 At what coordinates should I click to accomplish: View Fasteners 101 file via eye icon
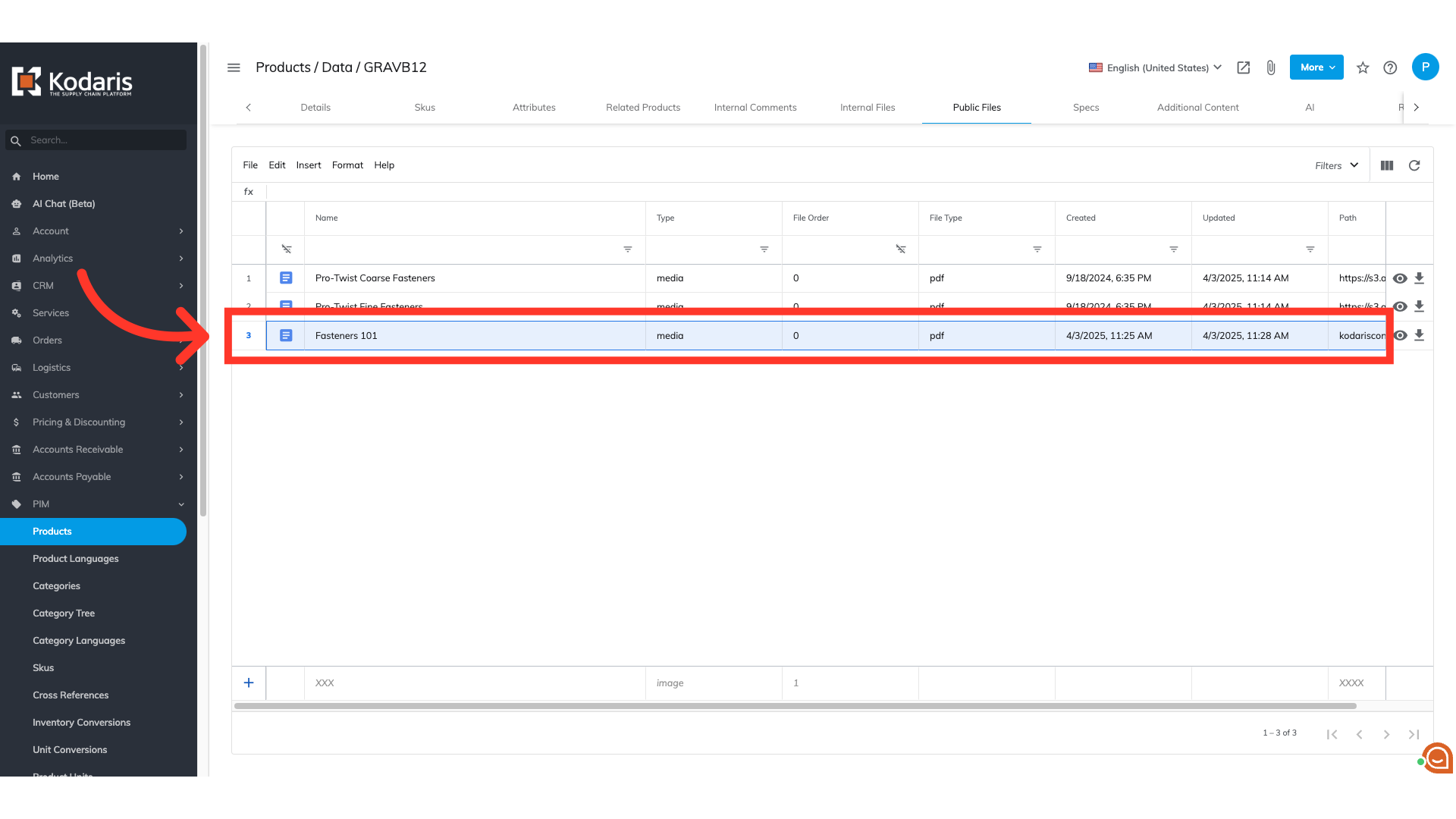tap(1400, 335)
